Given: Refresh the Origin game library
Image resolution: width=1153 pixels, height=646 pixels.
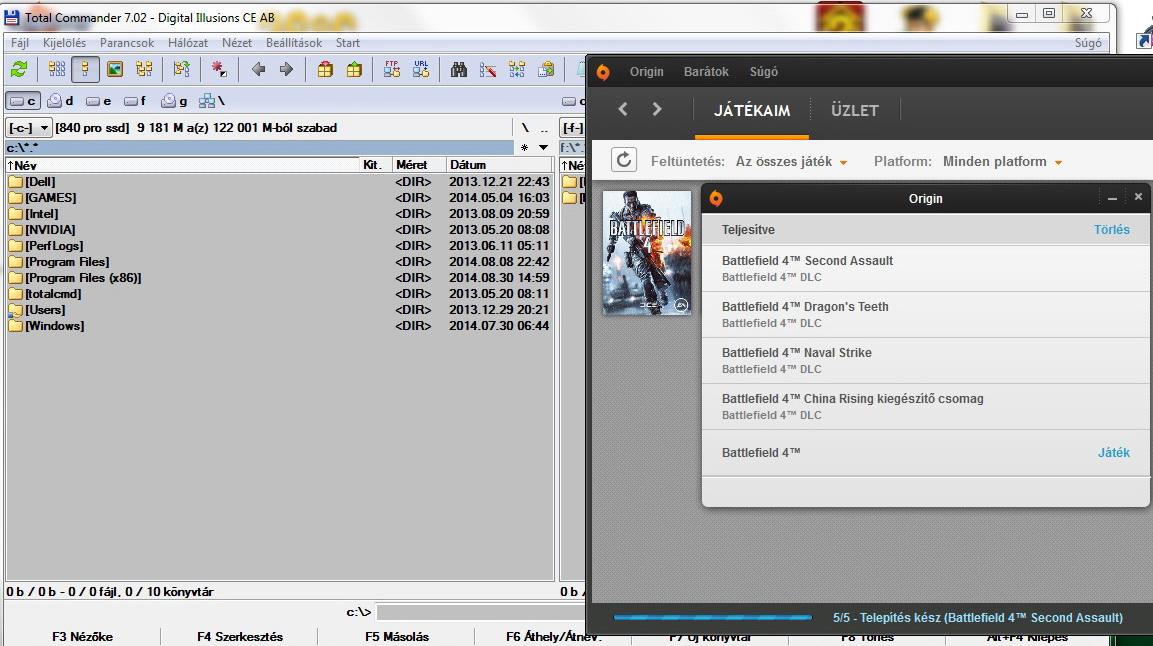Looking at the screenshot, I should [x=624, y=160].
